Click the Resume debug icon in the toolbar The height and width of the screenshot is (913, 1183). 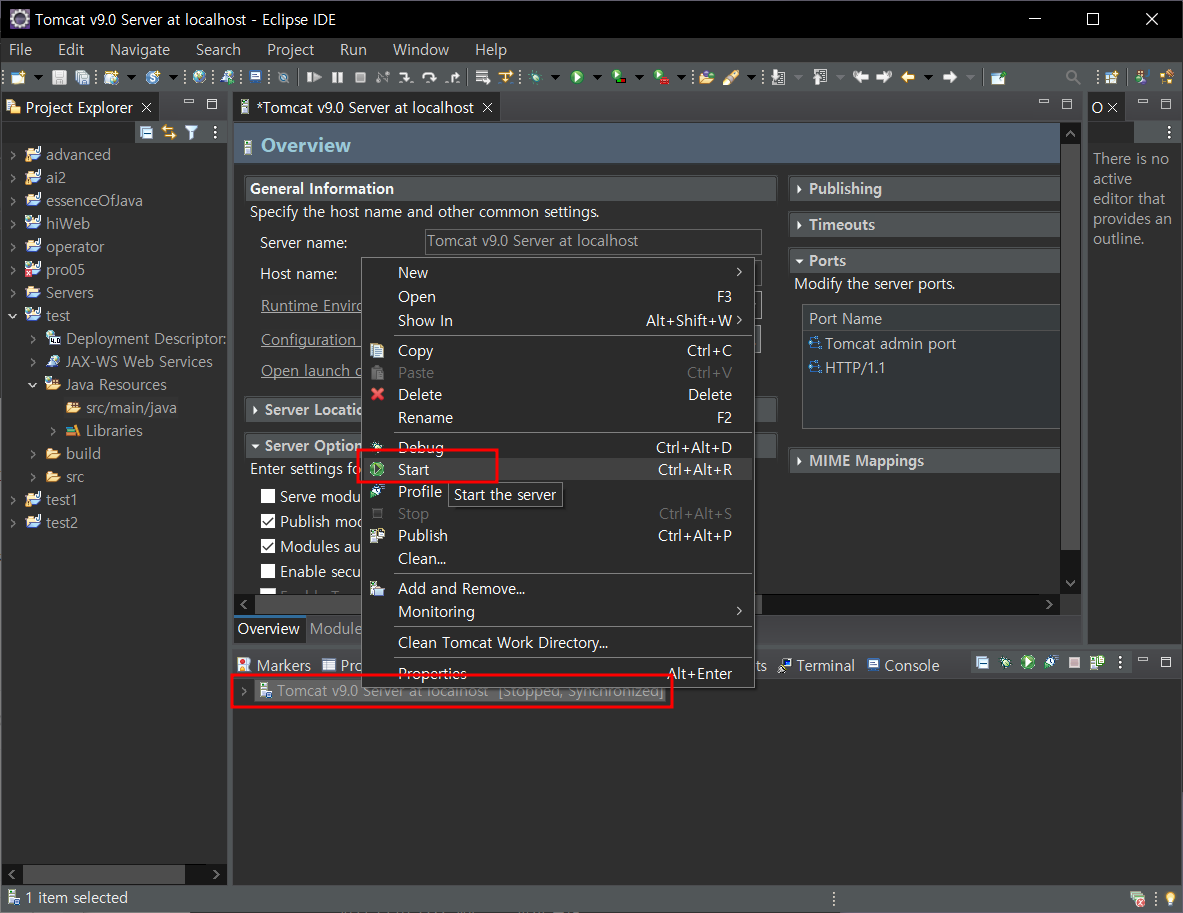point(315,77)
